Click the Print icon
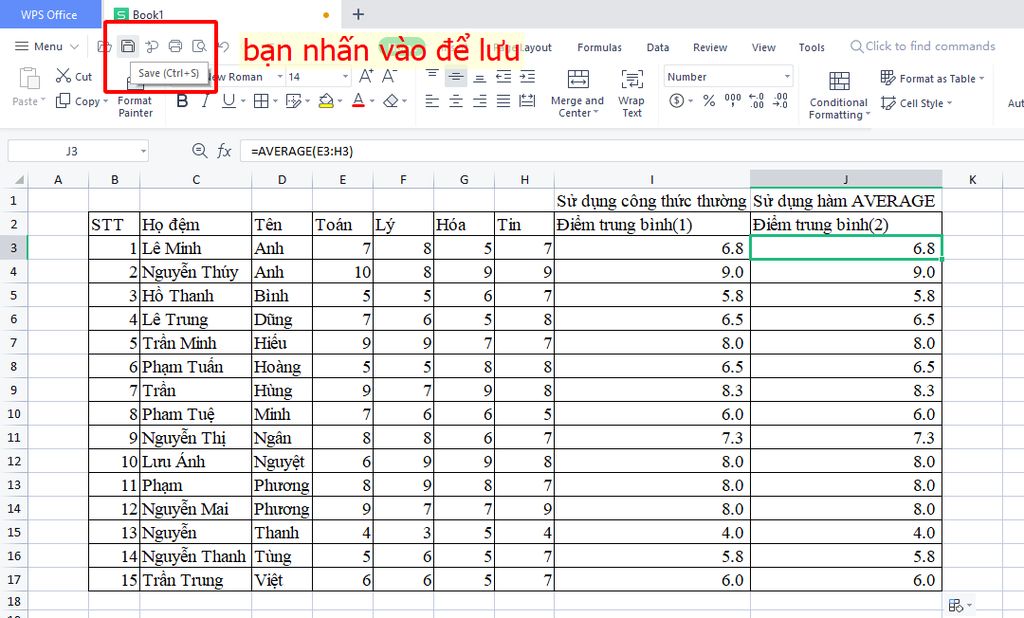Screen dimensions: 1024x618 [175, 46]
